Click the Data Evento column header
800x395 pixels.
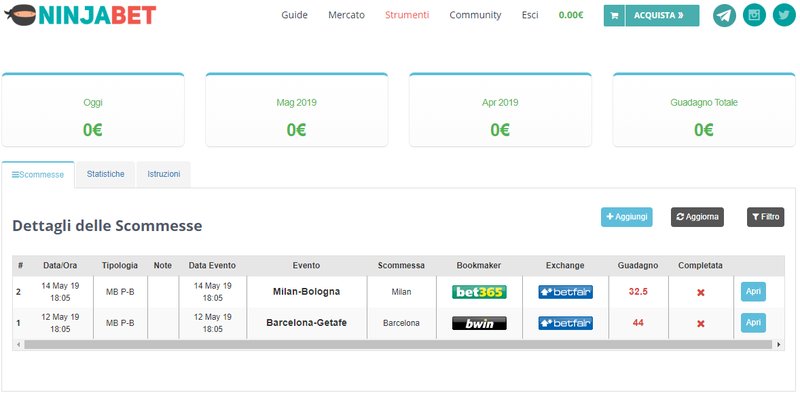tap(212, 266)
